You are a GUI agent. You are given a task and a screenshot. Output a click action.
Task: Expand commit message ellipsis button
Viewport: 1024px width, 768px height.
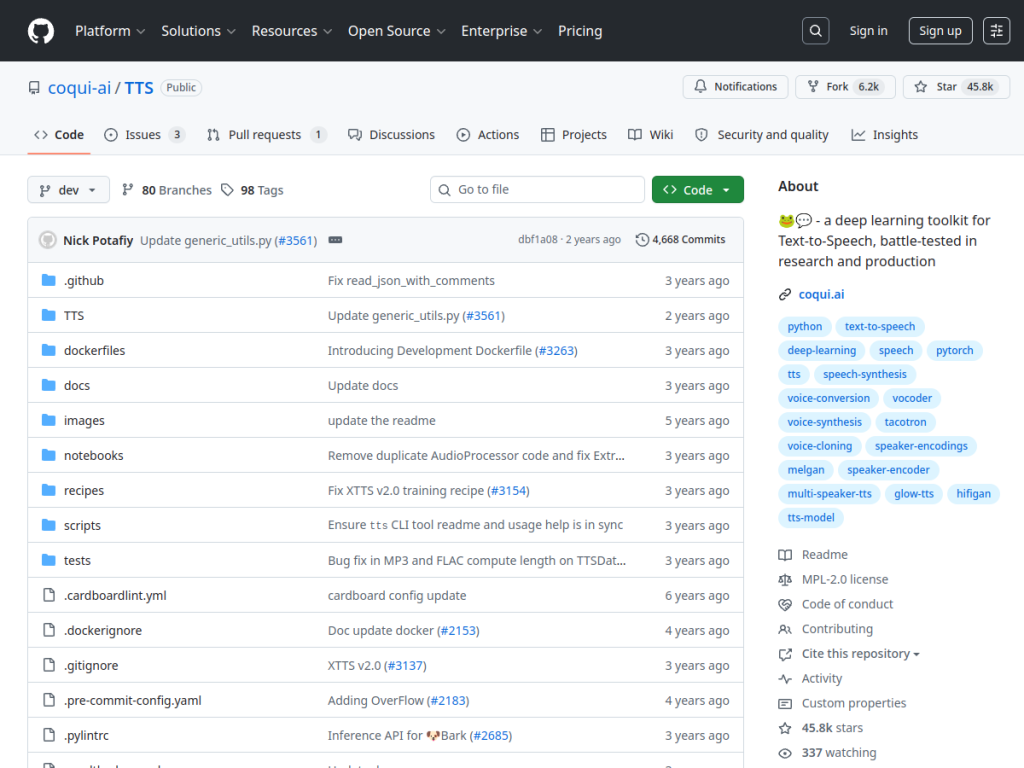(335, 240)
